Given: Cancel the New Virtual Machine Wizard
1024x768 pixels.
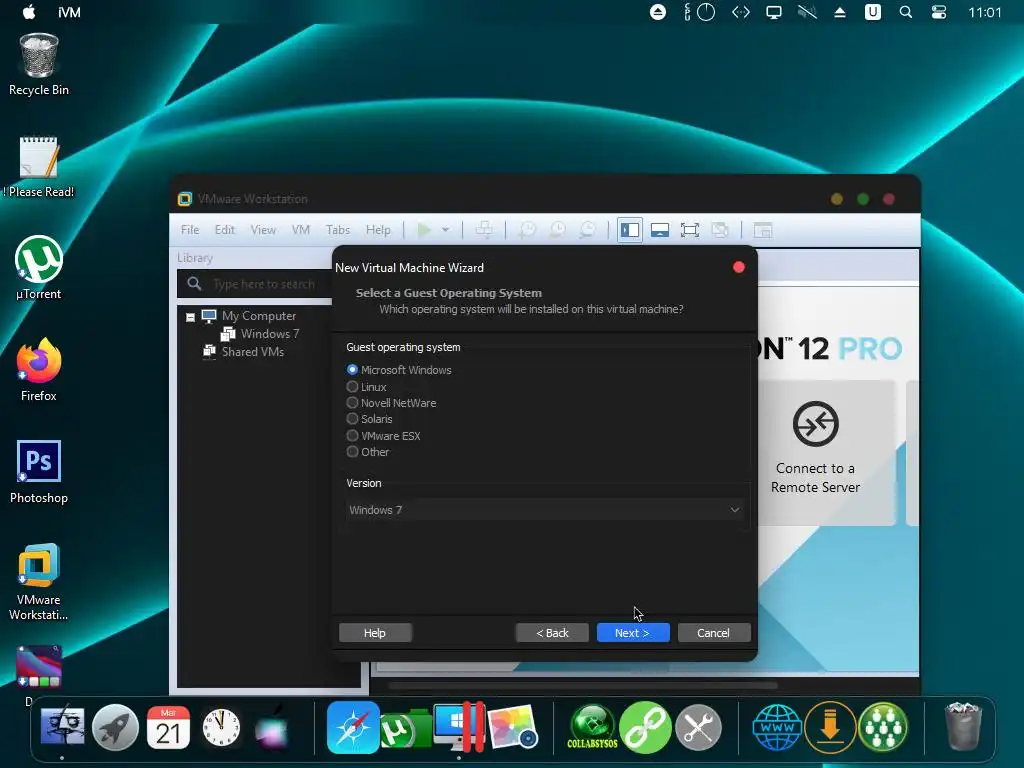Looking at the screenshot, I should 714,633.
